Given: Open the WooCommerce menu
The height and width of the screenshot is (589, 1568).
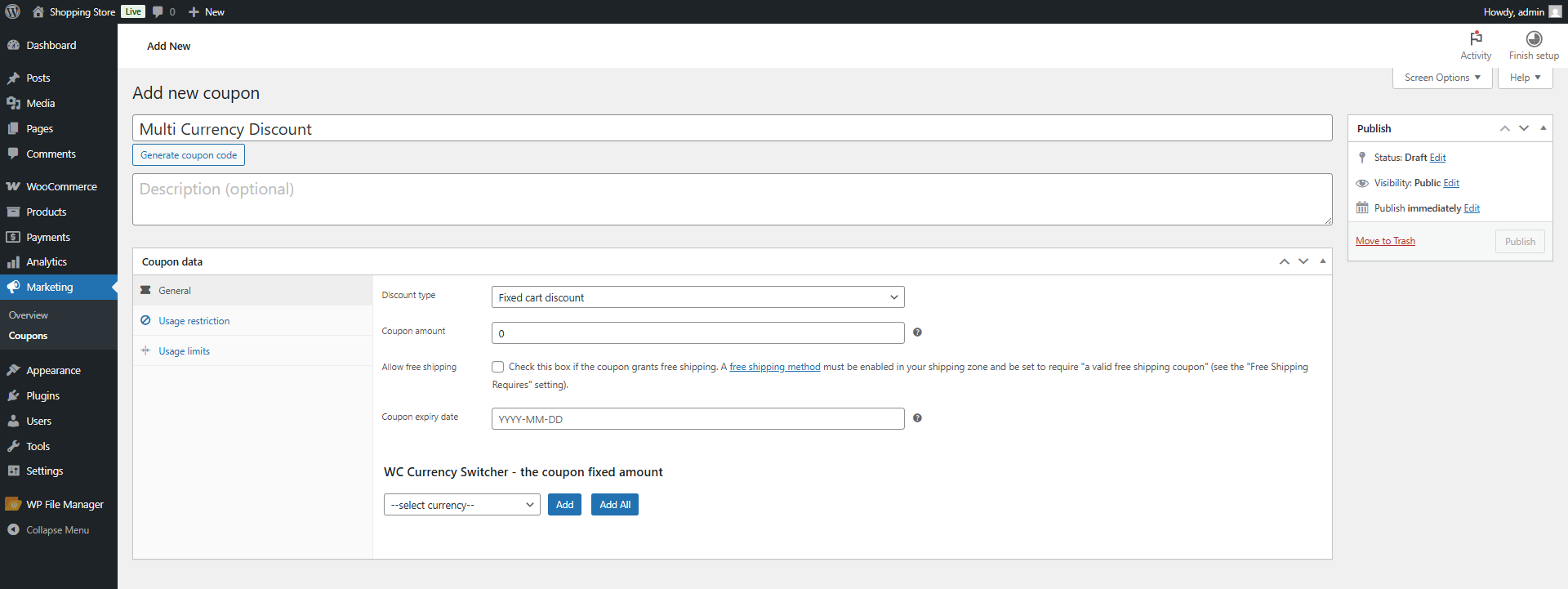Looking at the screenshot, I should pos(59,186).
